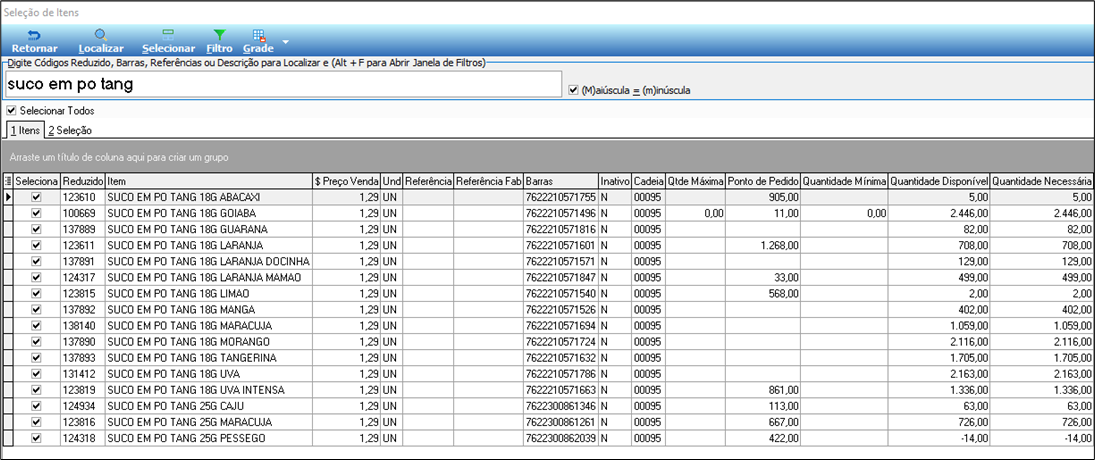The height and width of the screenshot is (460, 1095).
Task: Switch to the 2 Seleção tab
Action: coord(69,131)
